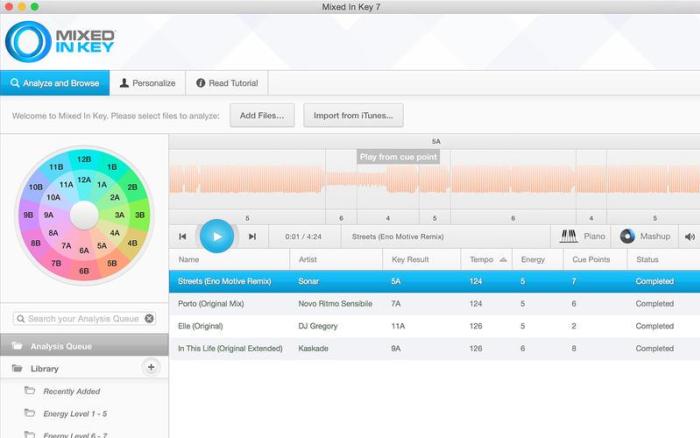This screenshot has width=700, height=438.
Task: Switch to the Personalize tab
Action: (x=147, y=83)
